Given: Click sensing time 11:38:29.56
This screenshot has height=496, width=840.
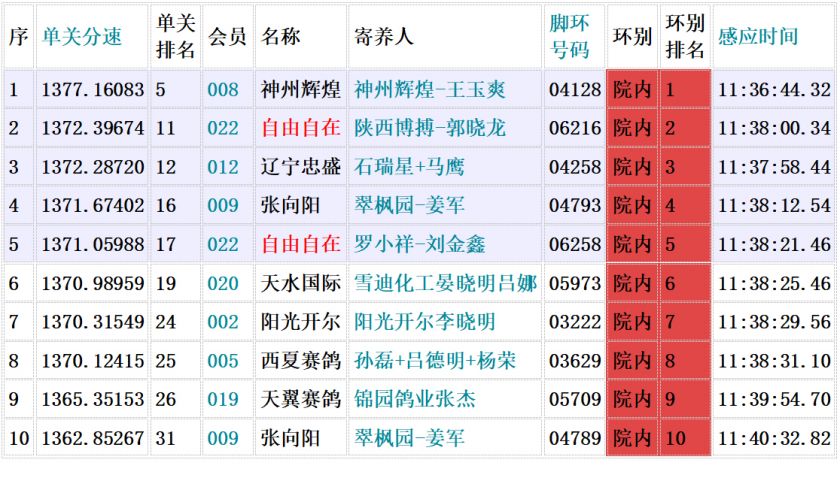Looking at the screenshot, I should pos(775,321).
